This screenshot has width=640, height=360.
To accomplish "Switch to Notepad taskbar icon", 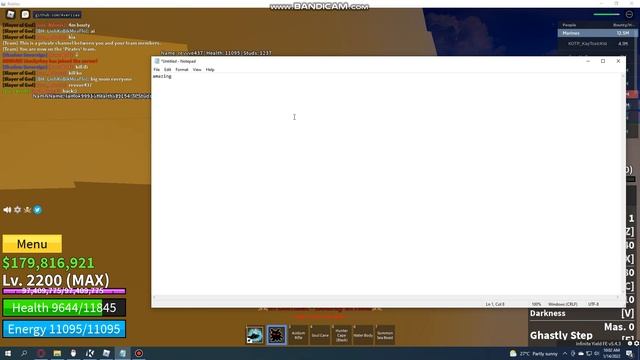I will pos(122,353).
